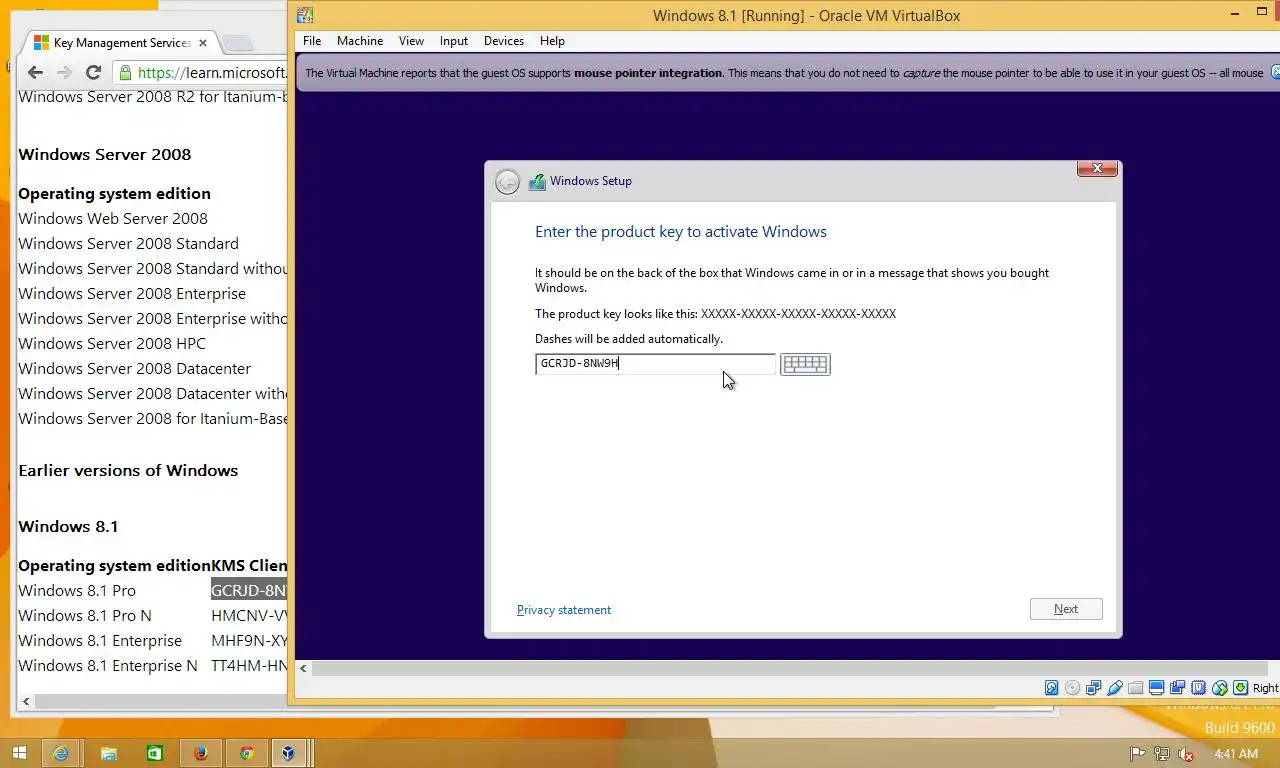The image size is (1280, 768).
Task: Click the browser address bar URL
Action: pyautogui.click(x=211, y=72)
